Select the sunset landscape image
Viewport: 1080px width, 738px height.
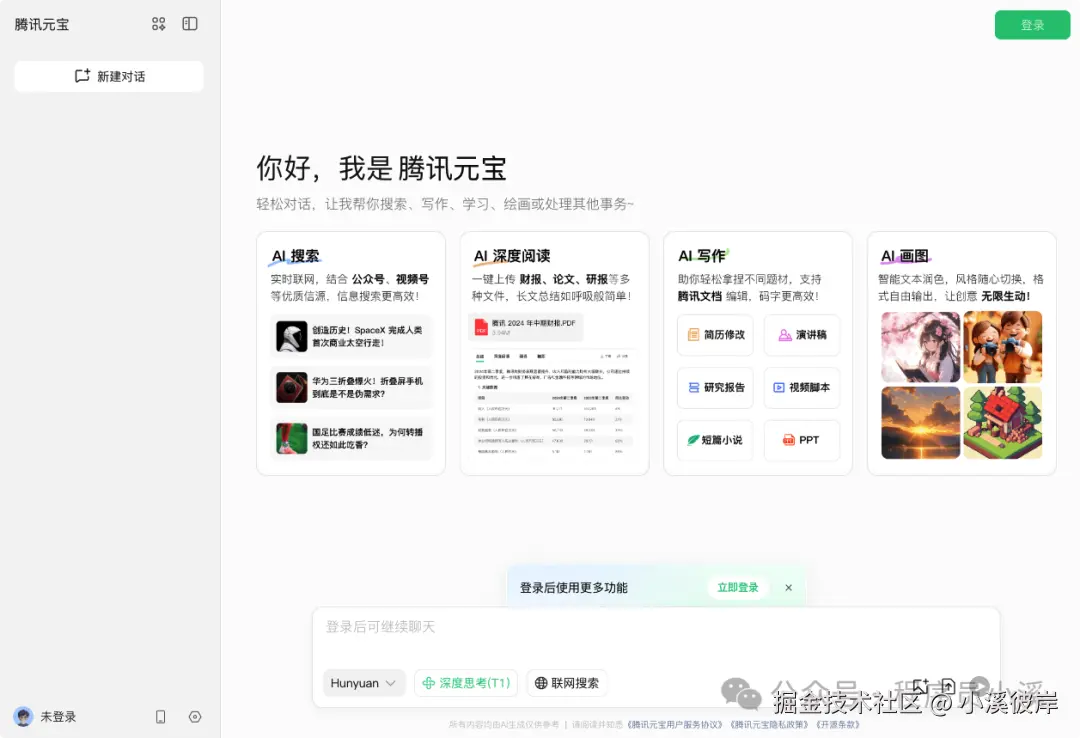[920, 422]
